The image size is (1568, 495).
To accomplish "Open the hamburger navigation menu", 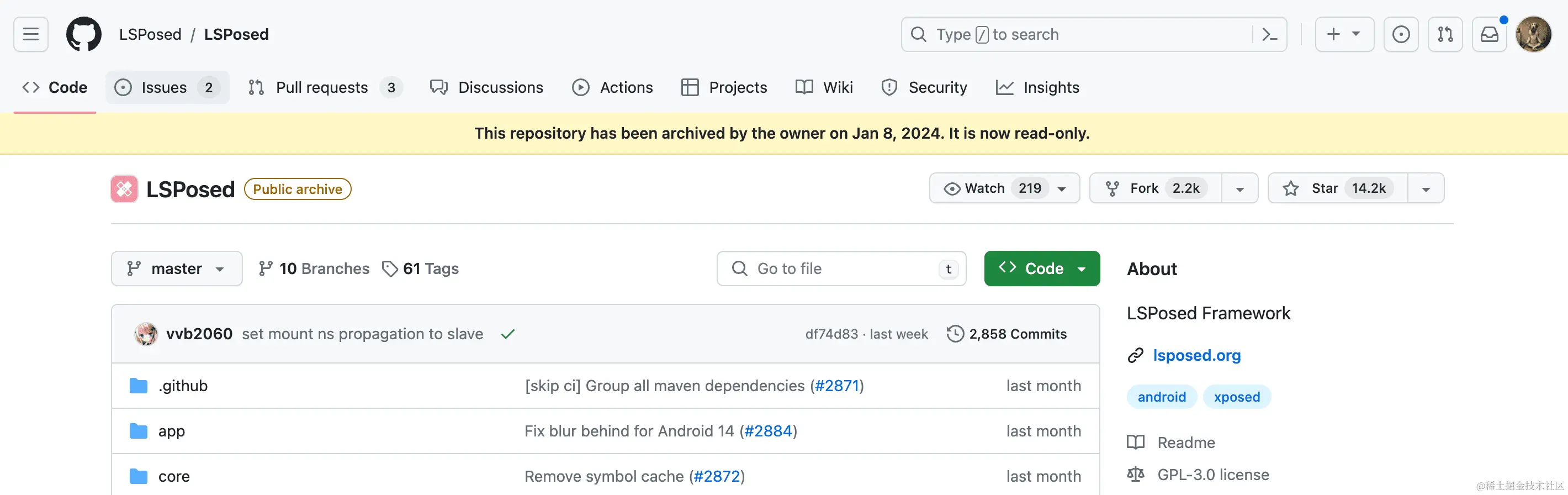I will (31, 34).
